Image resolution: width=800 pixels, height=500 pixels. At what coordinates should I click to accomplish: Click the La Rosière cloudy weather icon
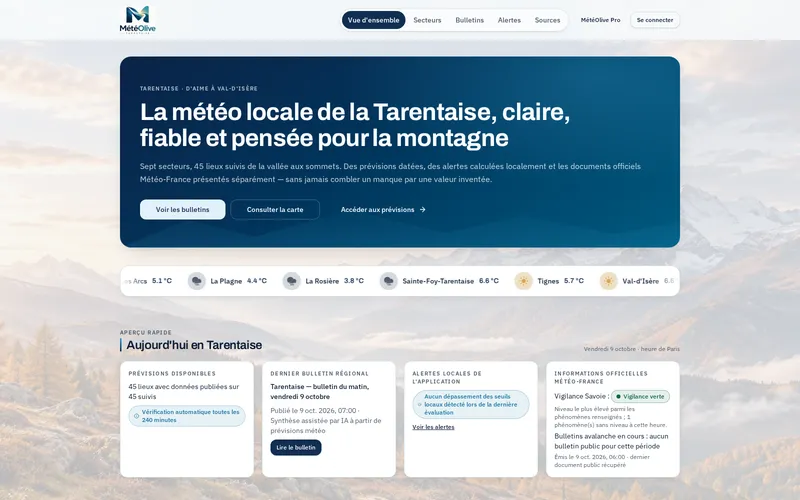291,281
